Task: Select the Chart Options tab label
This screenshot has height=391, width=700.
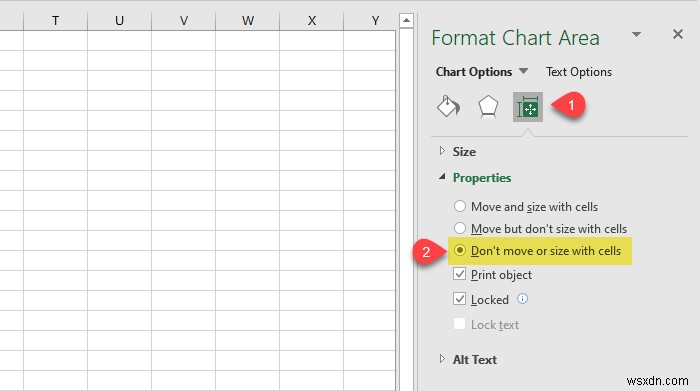Action: pos(474,72)
